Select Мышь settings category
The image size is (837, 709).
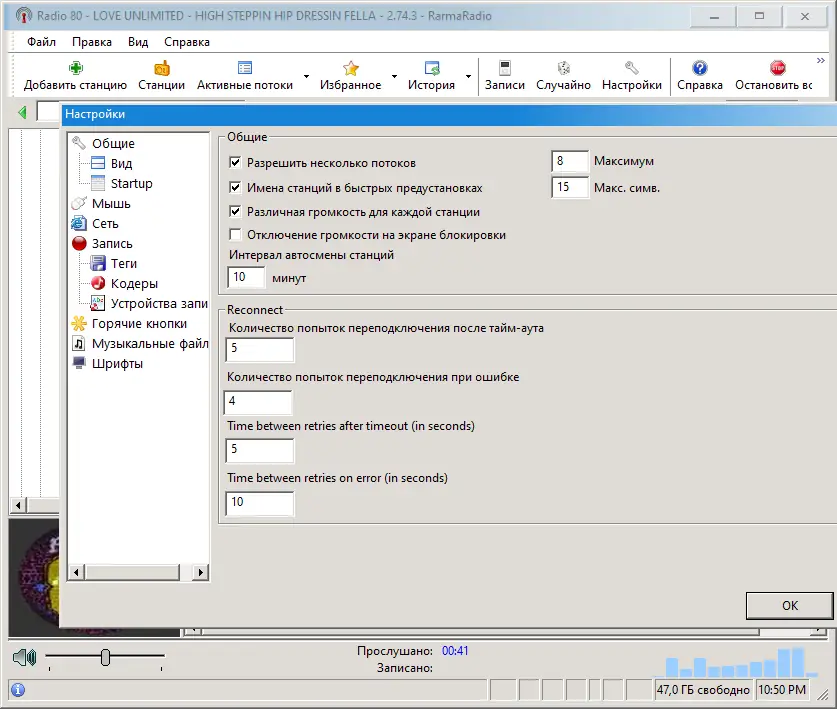pos(111,203)
